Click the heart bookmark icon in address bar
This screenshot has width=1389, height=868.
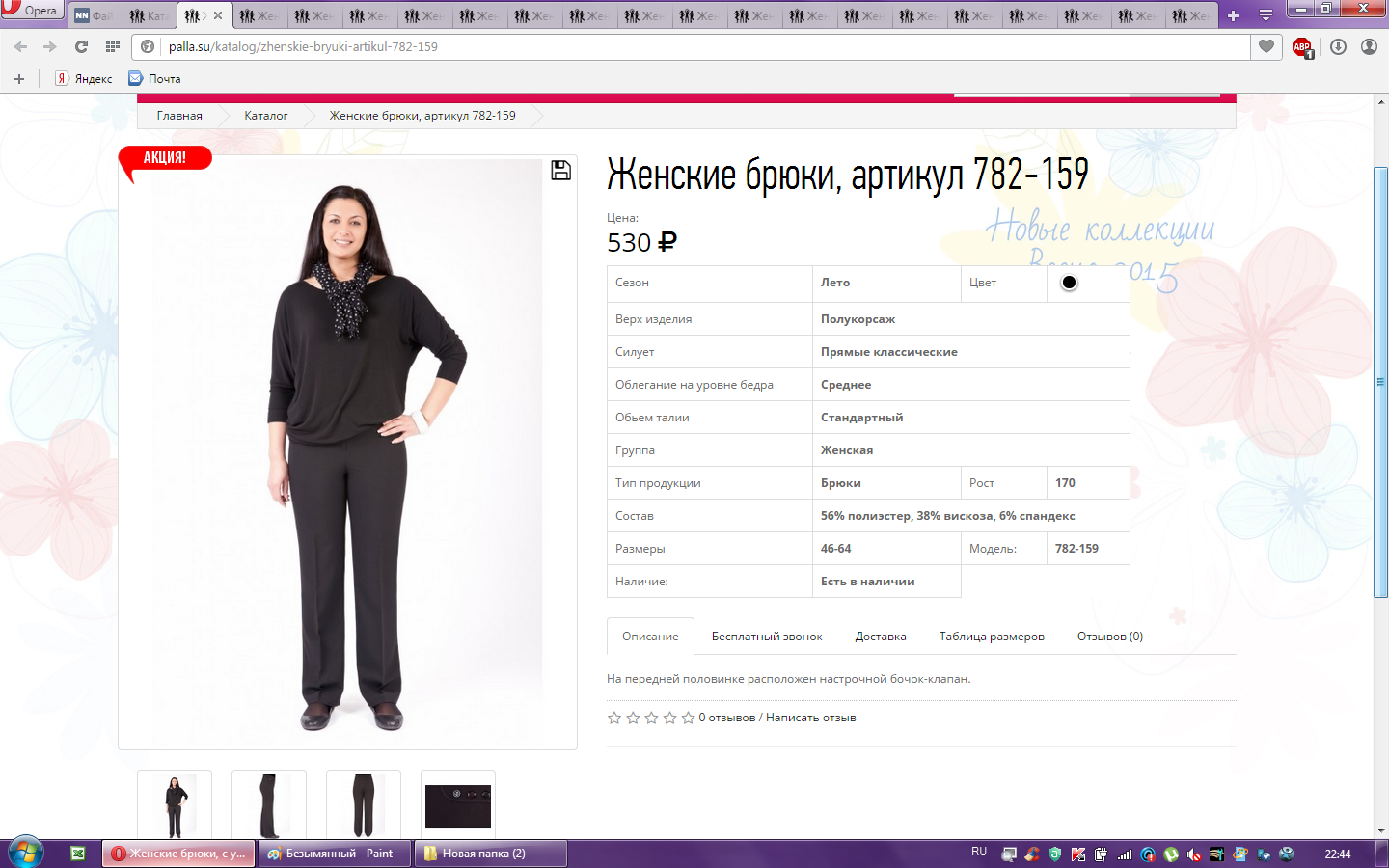pos(1266,46)
